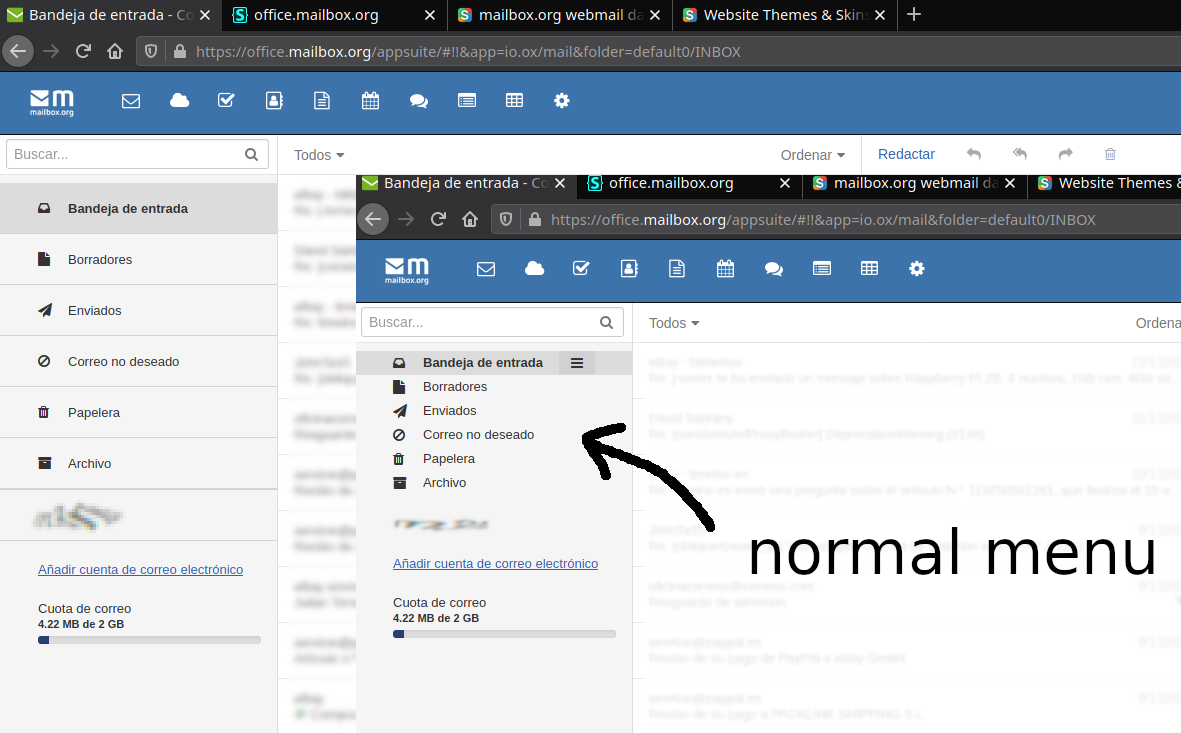Viewport: 1181px width, 733px height.
Task: Click the trash delete icon
Action: 1110,154
